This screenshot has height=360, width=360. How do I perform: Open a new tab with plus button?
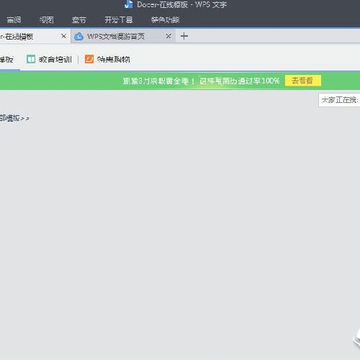[x=184, y=36]
